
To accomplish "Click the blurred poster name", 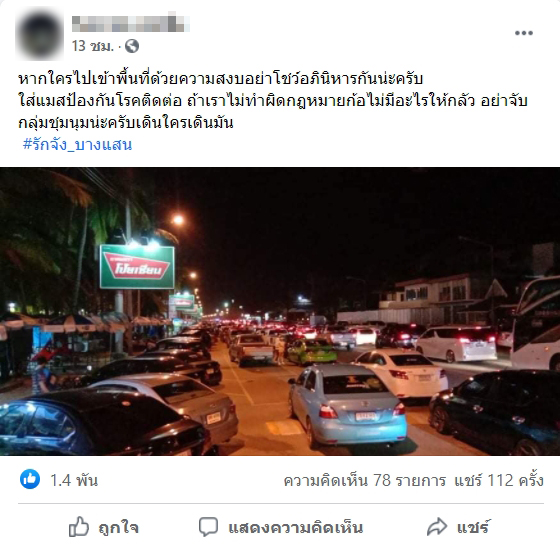I will point(131,23).
